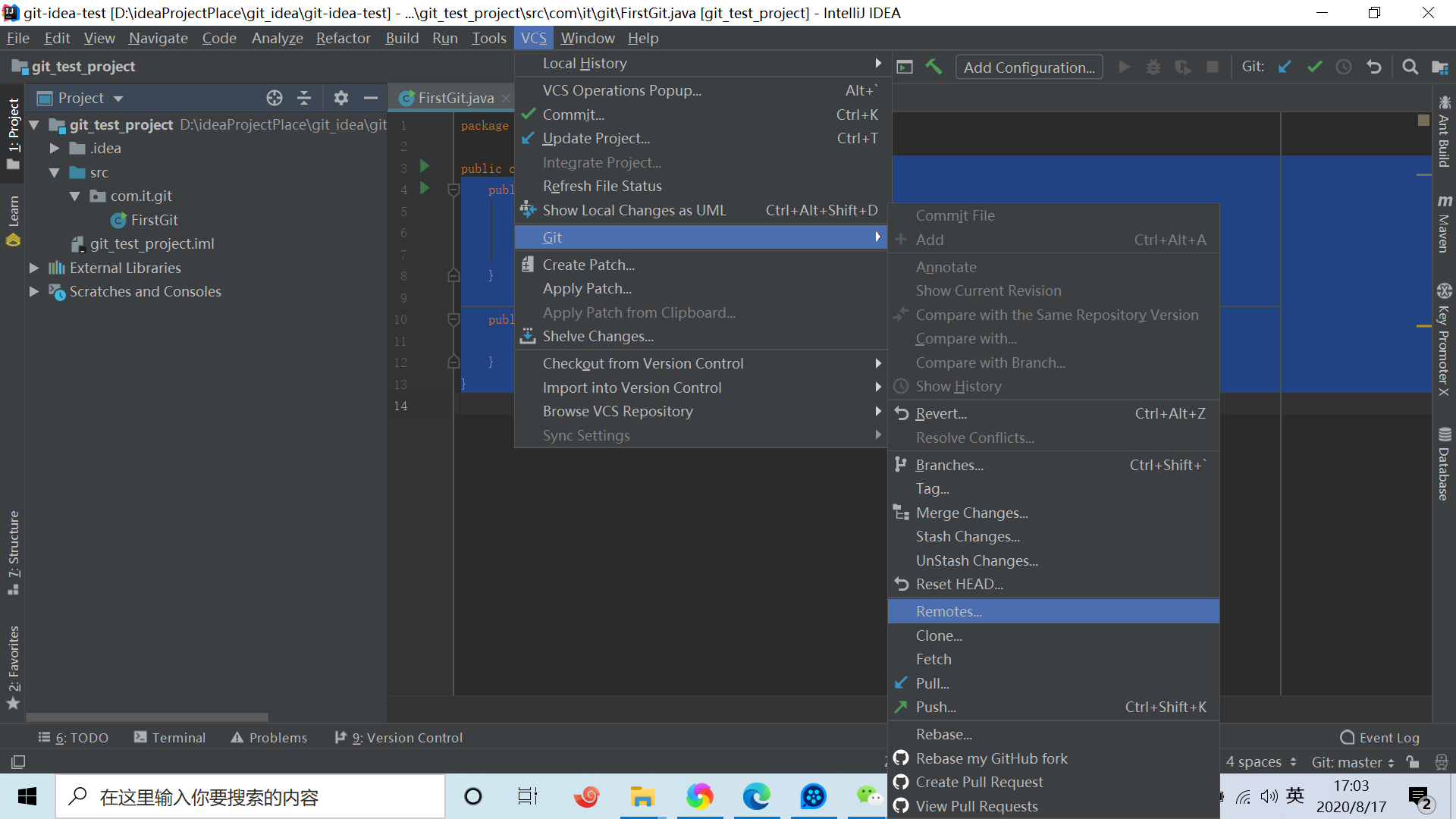
Task: Choose Stash Changes... menu entry
Action: point(1053,536)
